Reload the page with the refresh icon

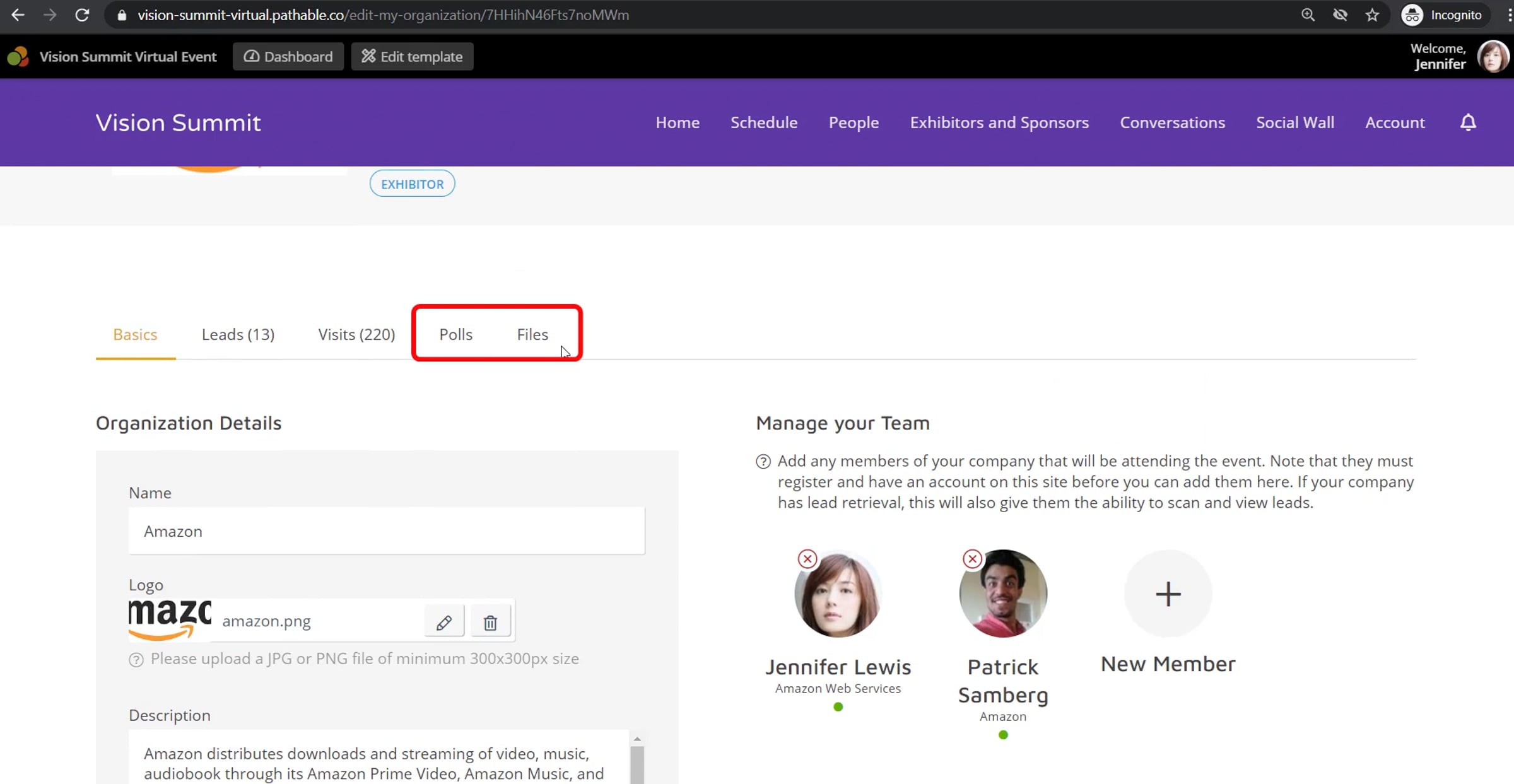pos(82,15)
